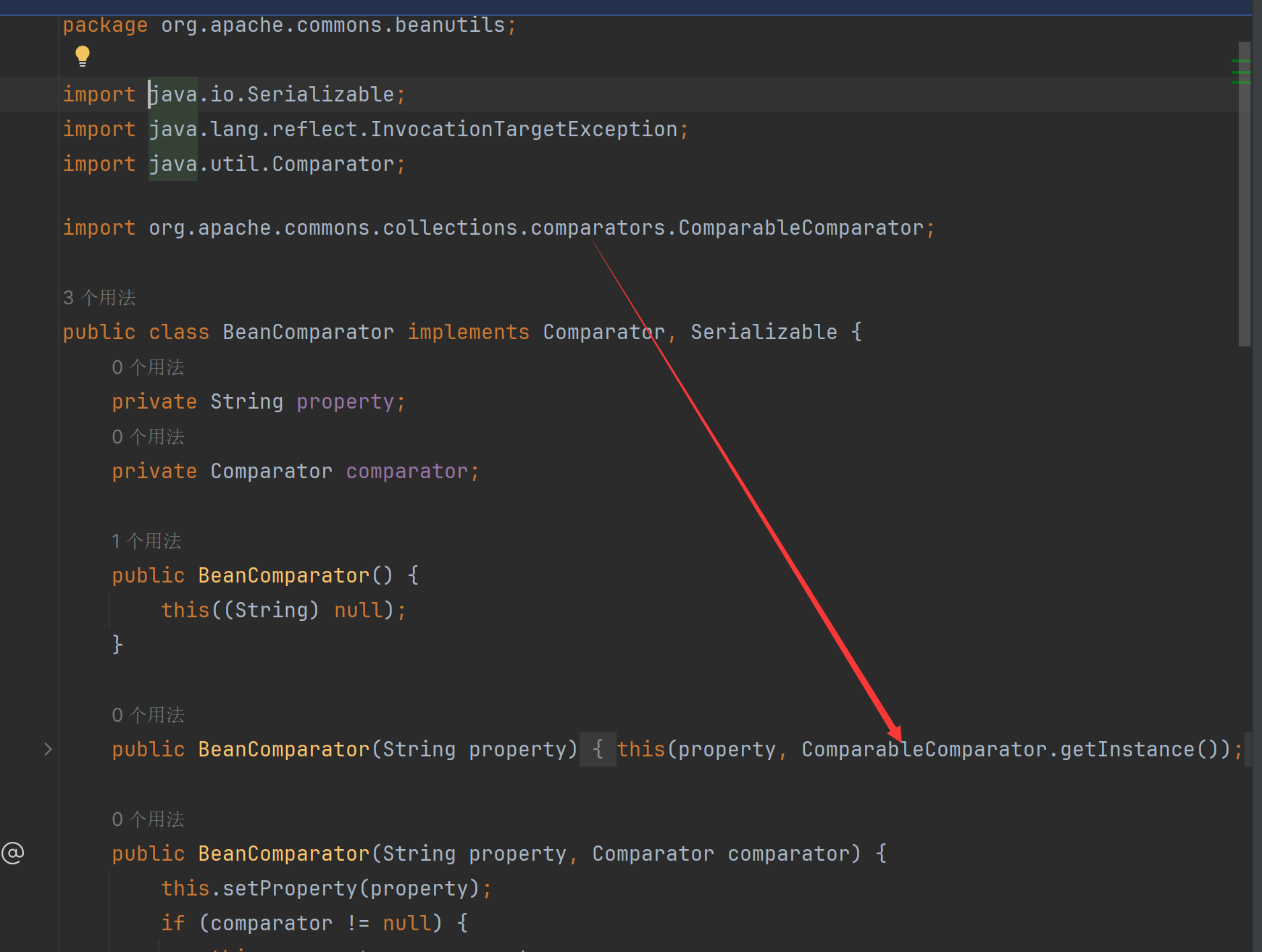Click '0 个用法' hint above private Comparator comparator

[x=148, y=436]
